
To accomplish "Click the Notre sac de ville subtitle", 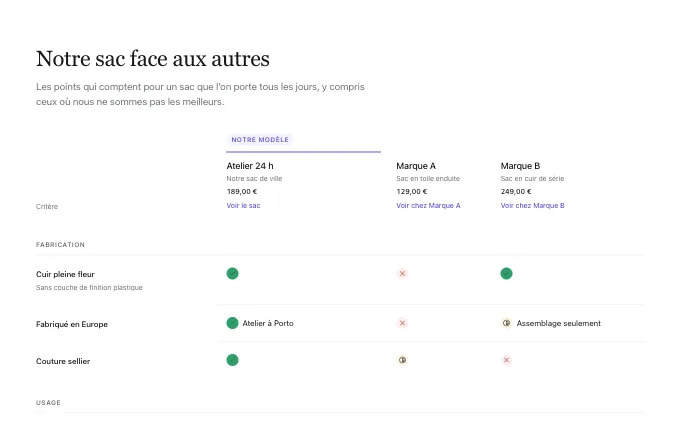I will 254,178.
